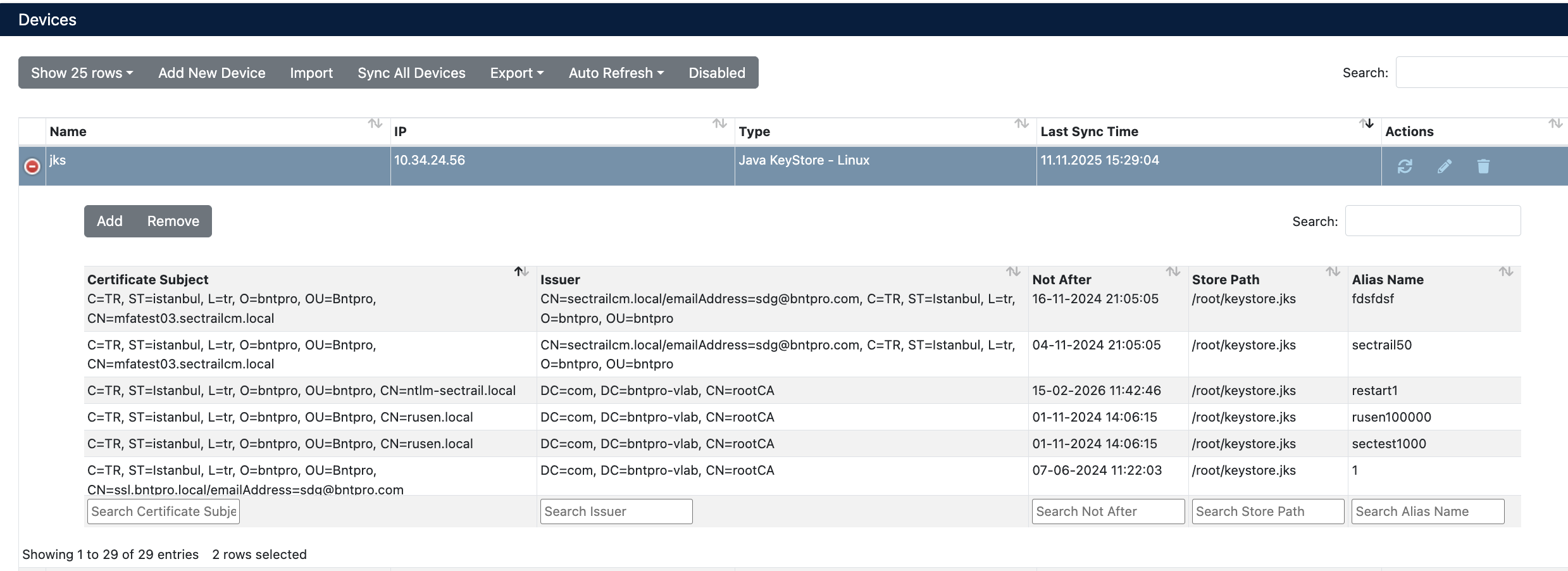The width and height of the screenshot is (1568, 571).
Task: Sort devices by Name column arrows
Action: click(x=375, y=123)
